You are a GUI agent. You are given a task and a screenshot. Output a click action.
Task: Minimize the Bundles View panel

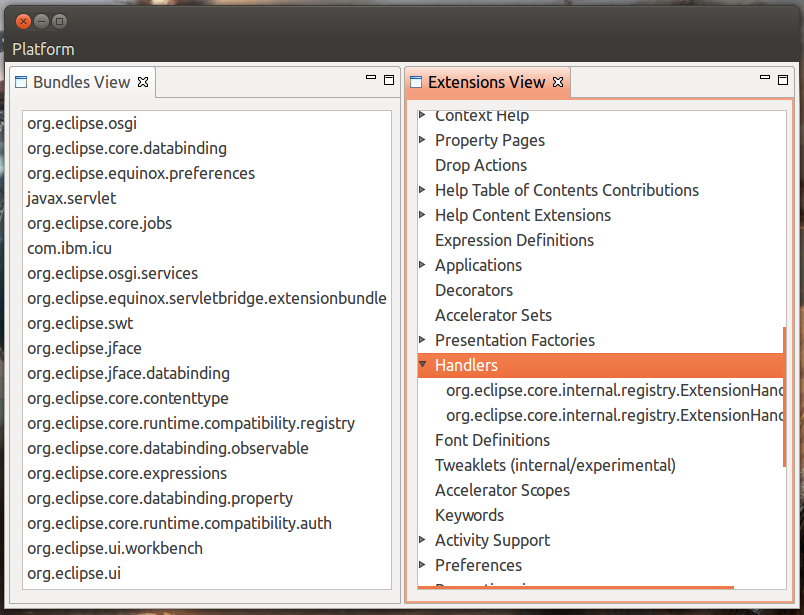point(371,78)
